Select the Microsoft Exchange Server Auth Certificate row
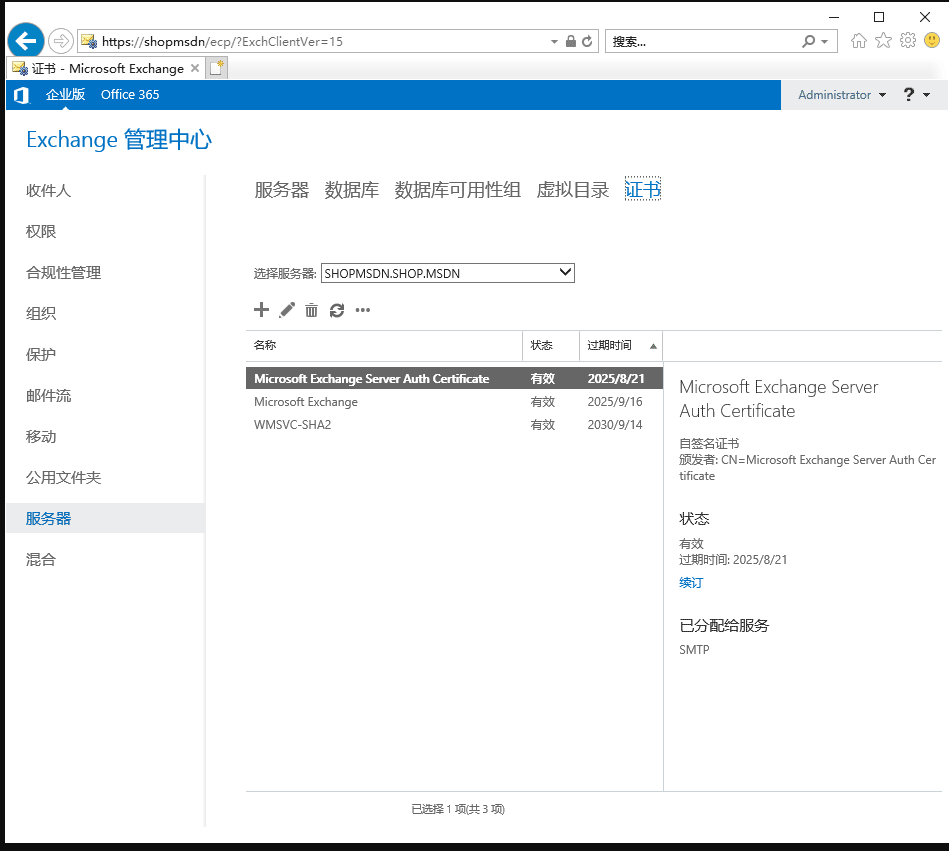The width and height of the screenshot is (949, 851). 455,378
